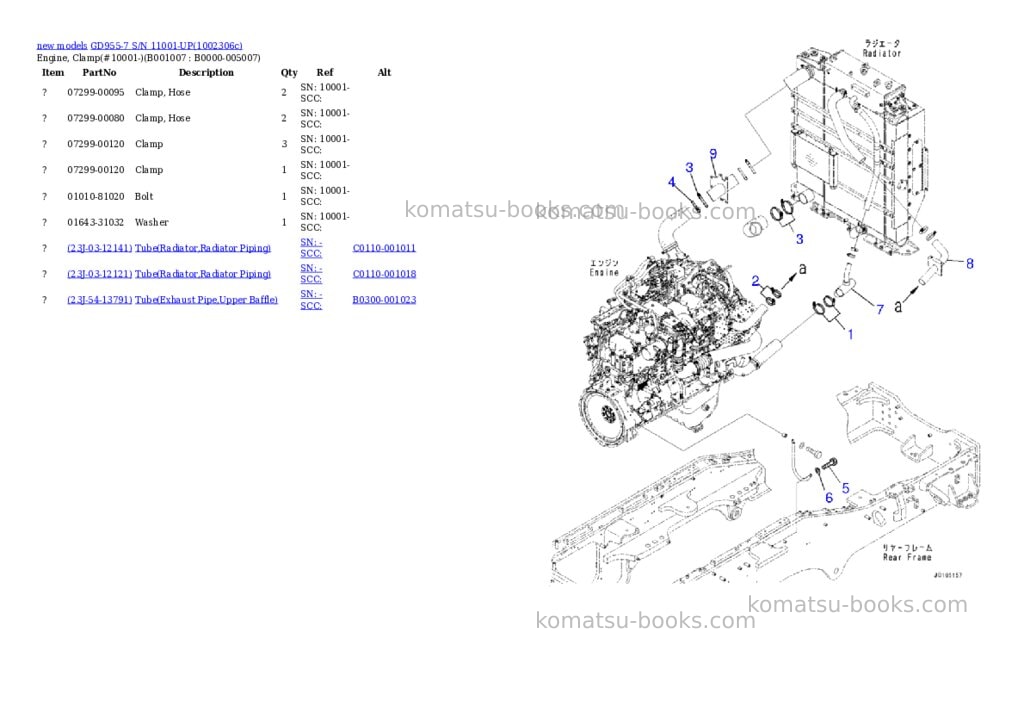Click callout number 7 in diagram
The width and height of the screenshot is (1024, 725).
tap(880, 309)
